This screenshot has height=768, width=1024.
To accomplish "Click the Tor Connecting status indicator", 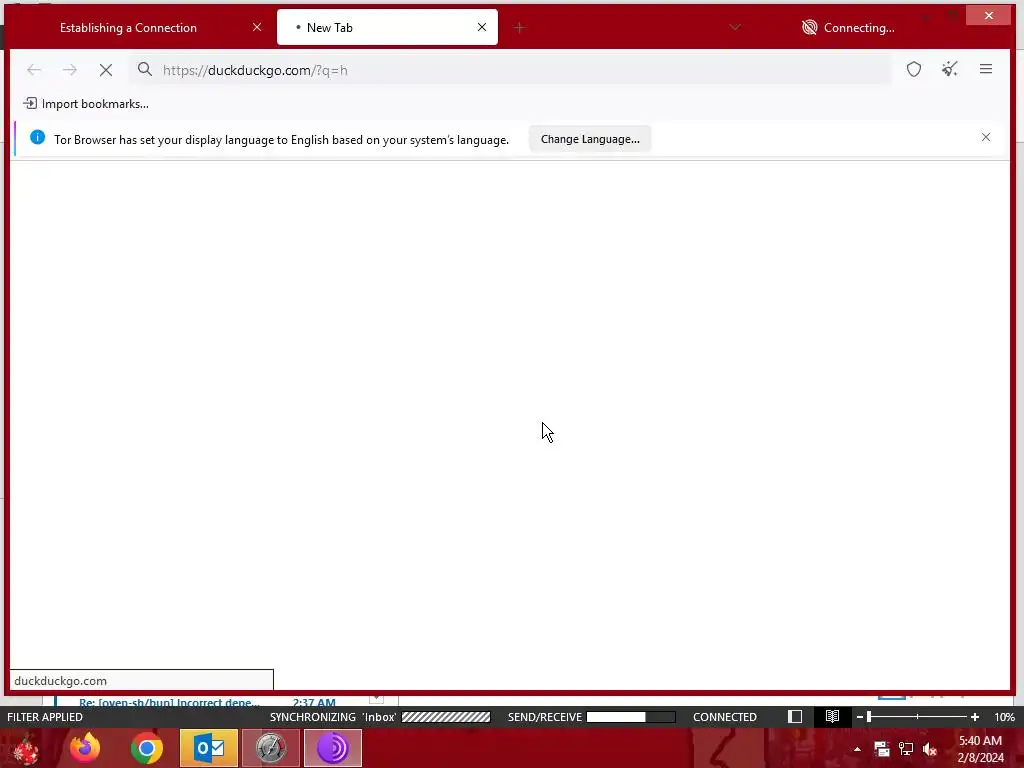I will pos(848,27).
